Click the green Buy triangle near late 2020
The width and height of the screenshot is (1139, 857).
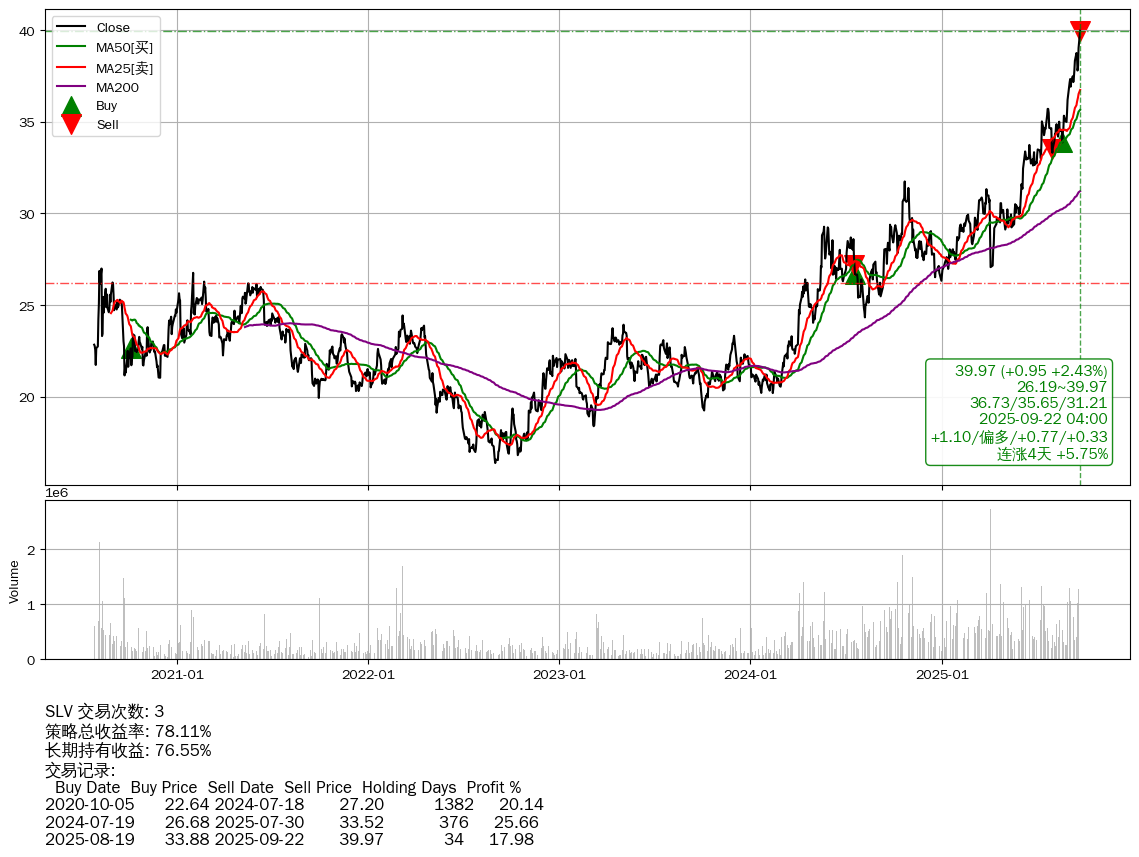click(132, 348)
